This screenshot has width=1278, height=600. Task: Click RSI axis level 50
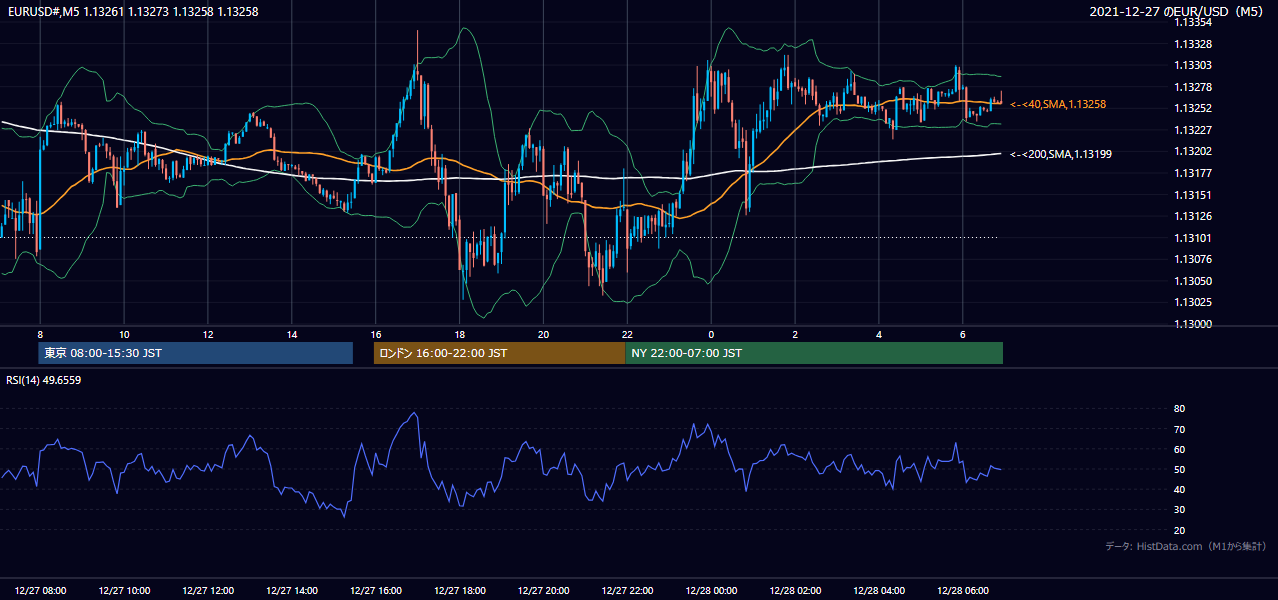pos(1180,470)
